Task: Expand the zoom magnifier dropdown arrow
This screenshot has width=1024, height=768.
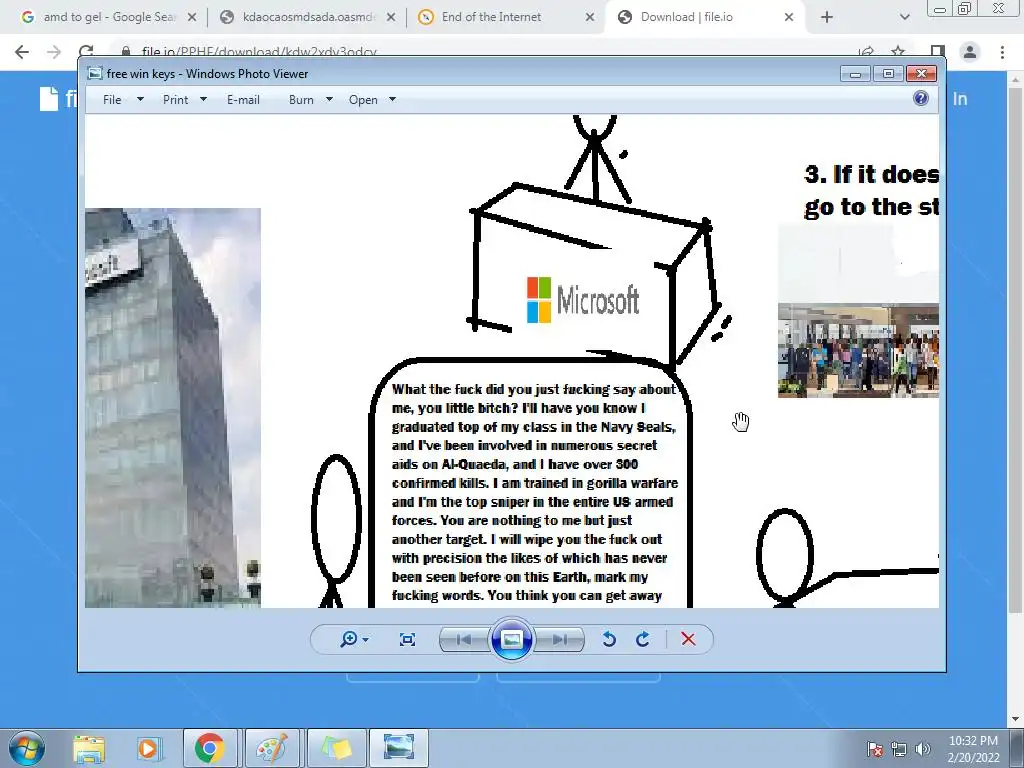Action: coord(365,639)
